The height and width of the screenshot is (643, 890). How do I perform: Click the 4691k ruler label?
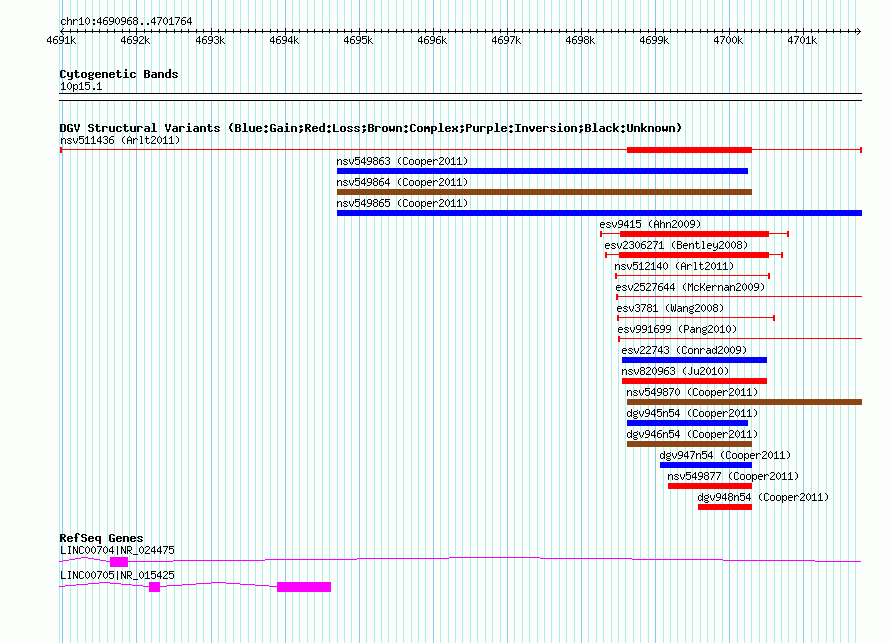click(x=61, y=40)
